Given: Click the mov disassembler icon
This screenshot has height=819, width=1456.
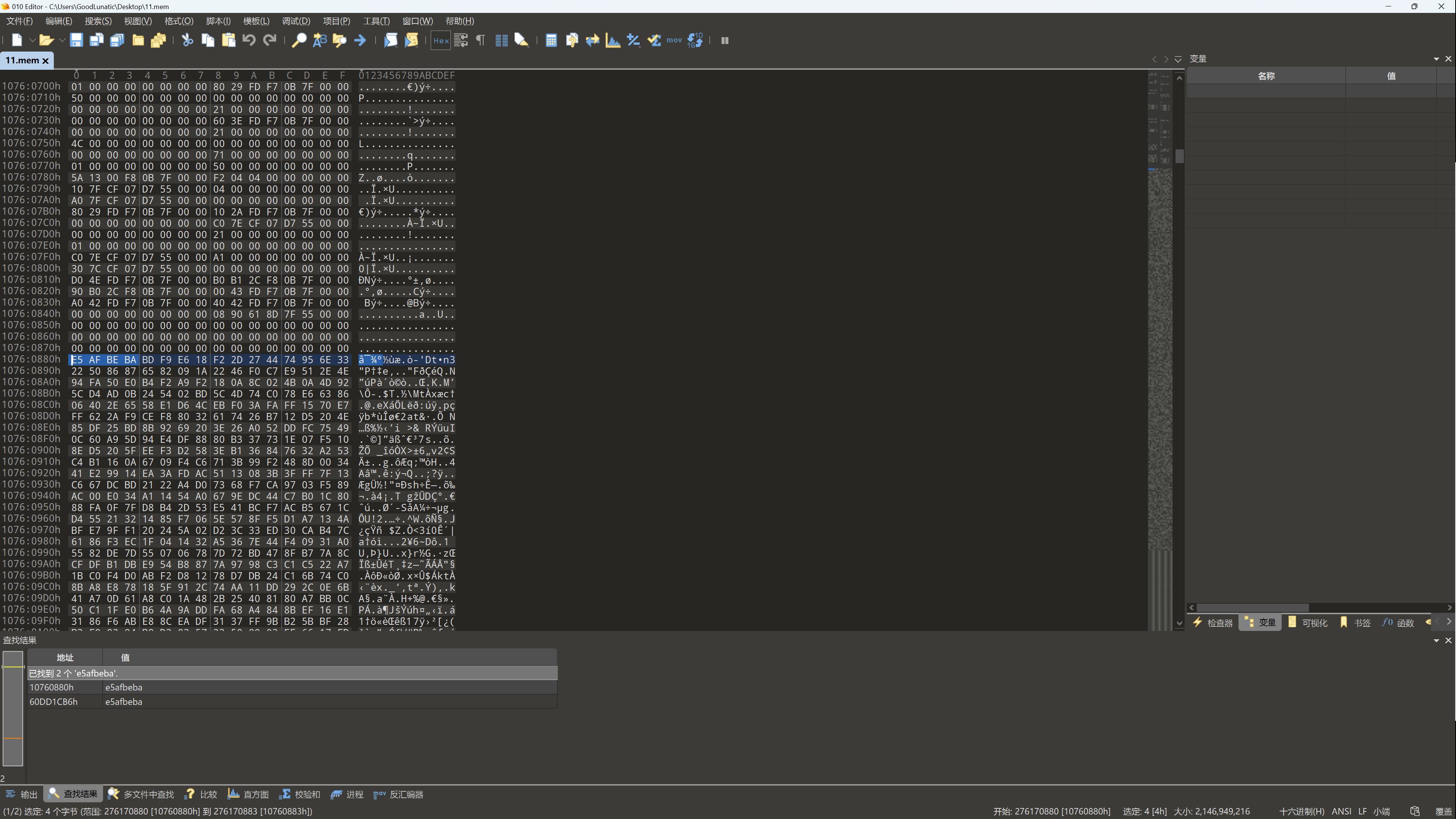Looking at the screenshot, I should pyautogui.click(x=674, y=40).
